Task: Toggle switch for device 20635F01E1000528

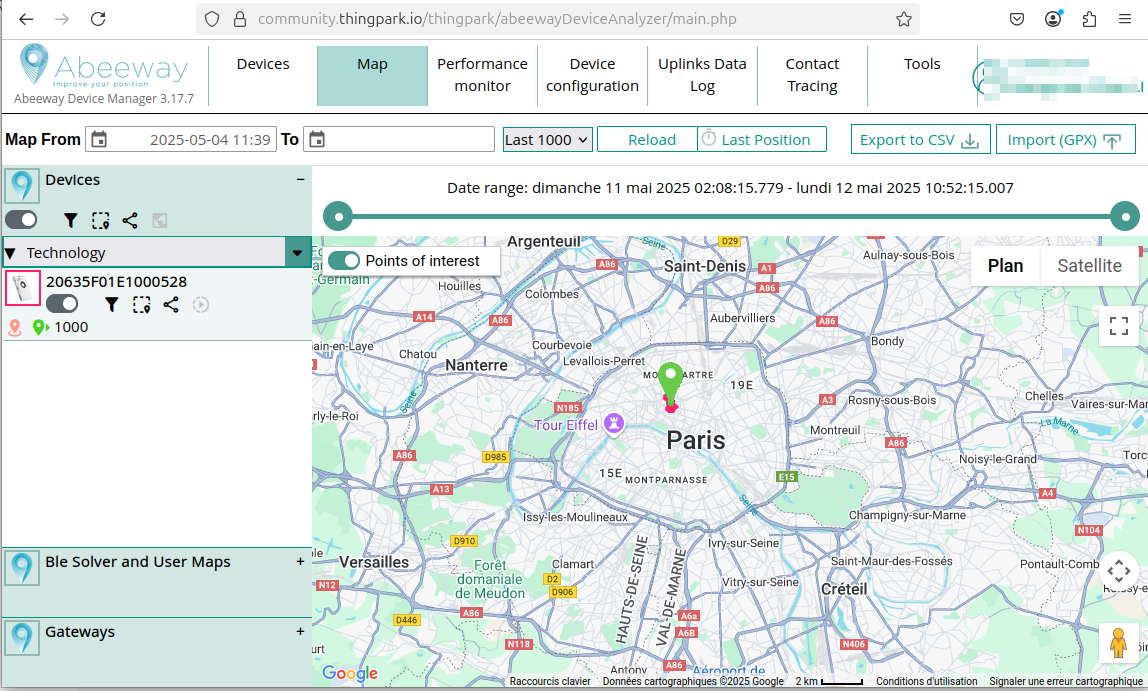Action: pyautogui.click(x=62, y=304)
